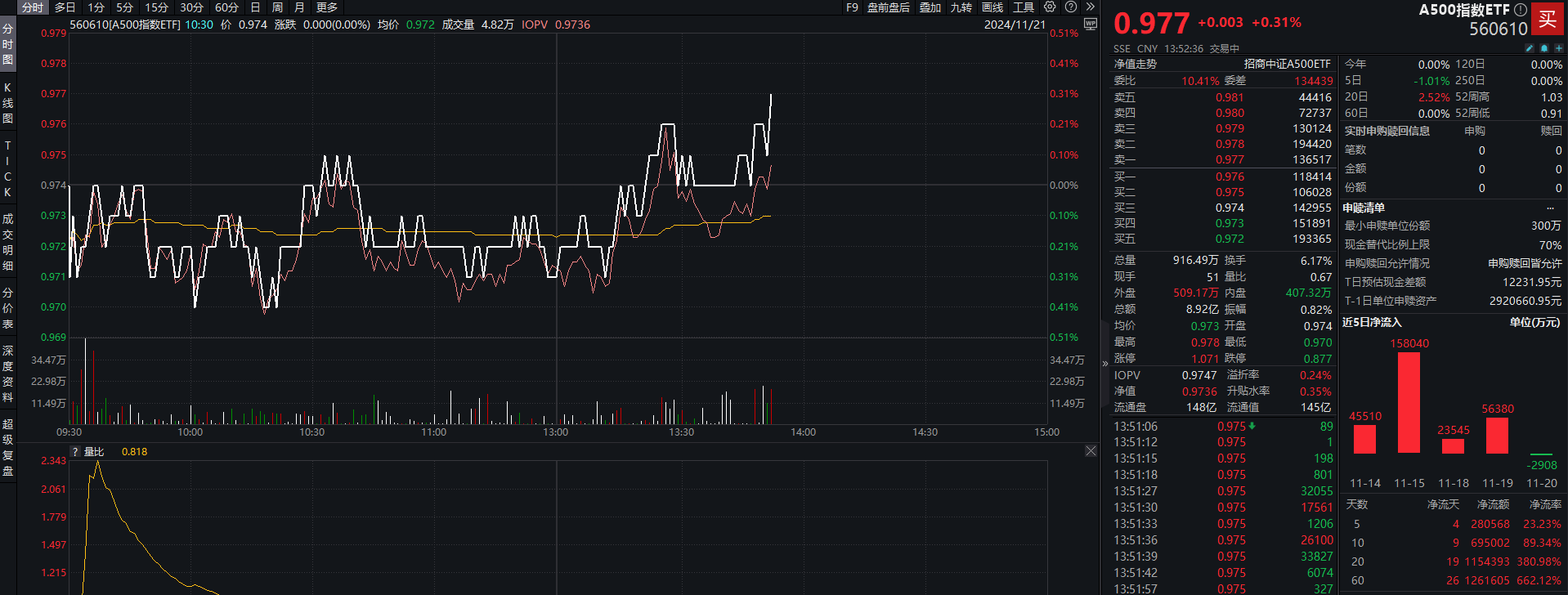Click the 画线 drawing button
1568x595 pixels.
[992, 7]
